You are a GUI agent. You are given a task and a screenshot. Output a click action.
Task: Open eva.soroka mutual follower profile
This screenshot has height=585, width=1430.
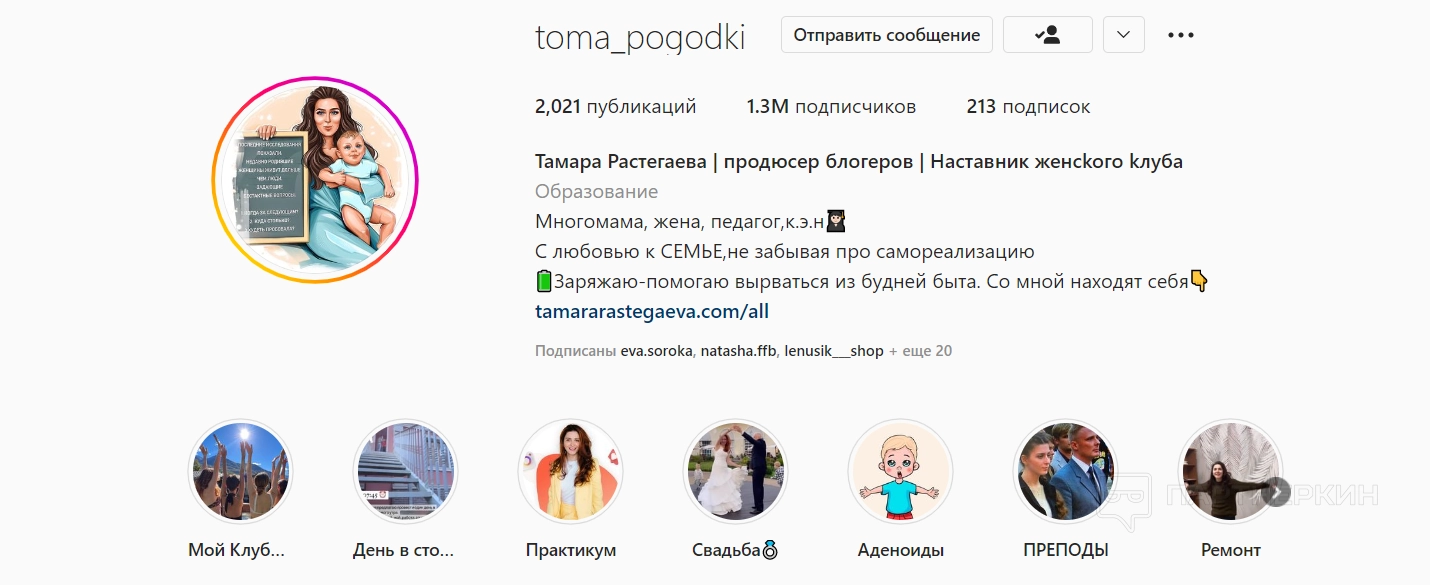point(656,351)
